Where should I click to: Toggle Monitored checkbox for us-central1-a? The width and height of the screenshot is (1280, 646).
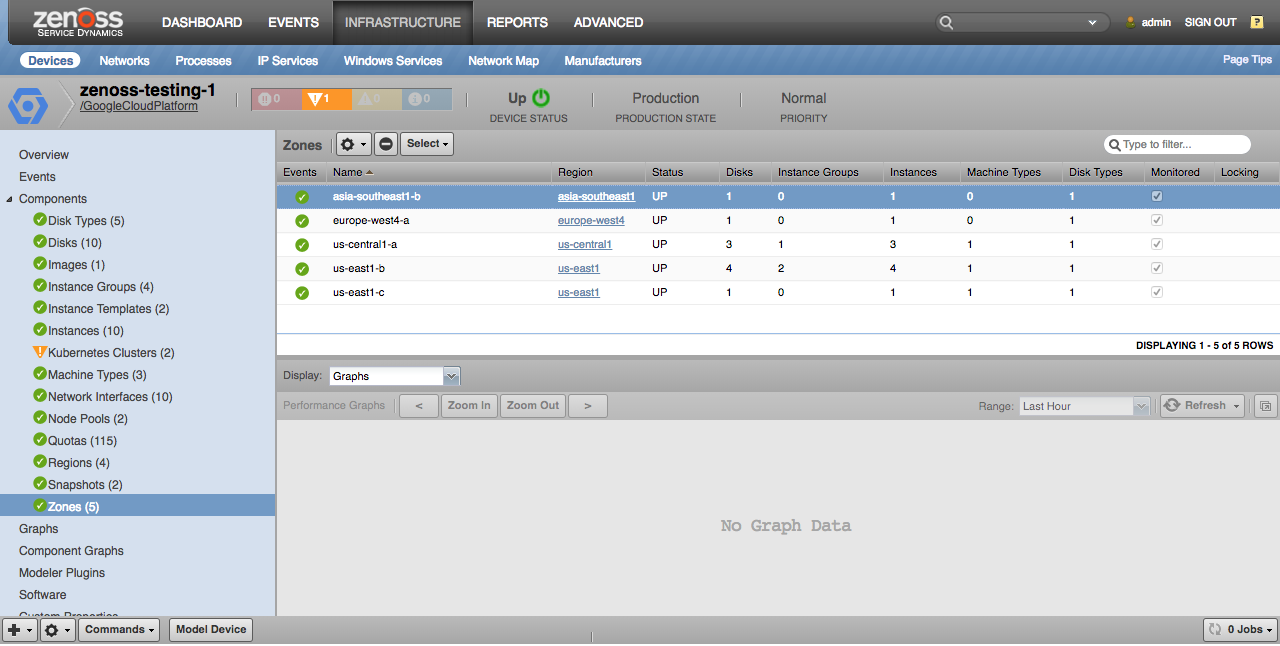pyautogui.click(x=1157, y=244)
